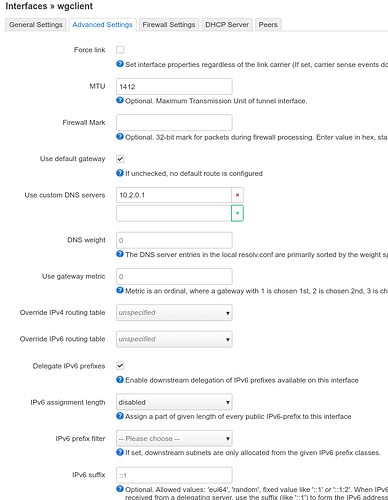
Task: Go to the General Settings tab
Action: coord(36,25)
